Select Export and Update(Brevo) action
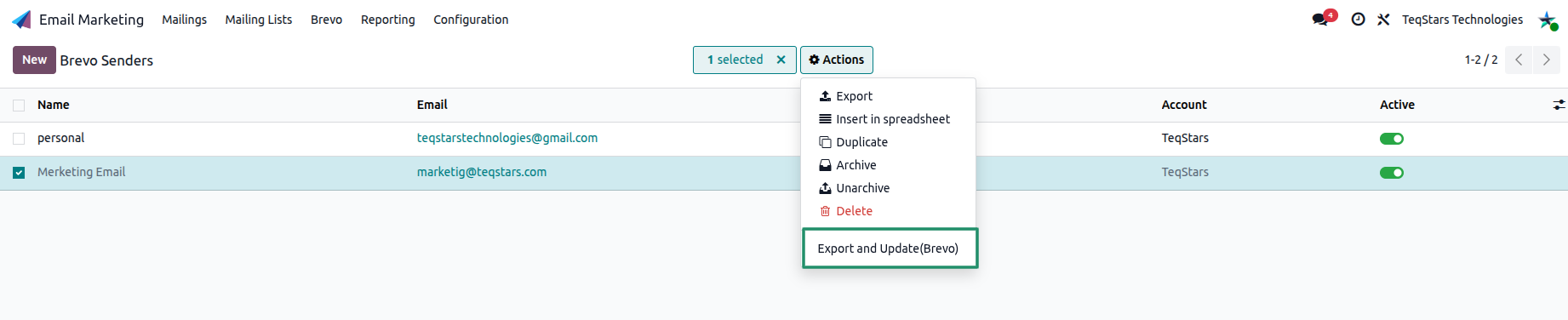The height and width of the screenshot is (320, 1568). (x=890, y=249)
